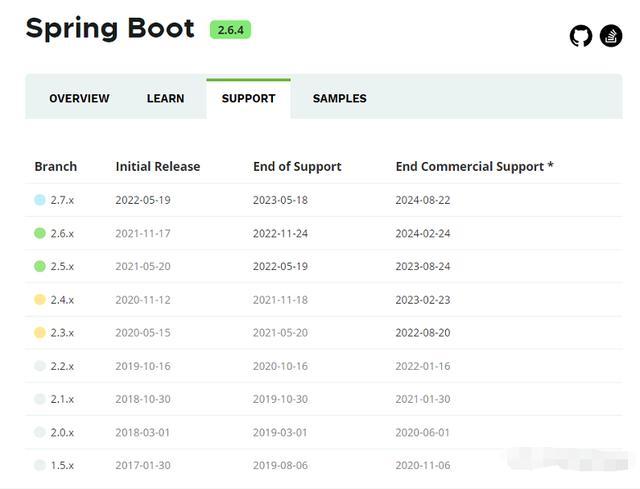Viewport: 640px width, 489px height.
Task: Select the 2.1.x branch label
Action: pyautogui.click(x=62, y=399)
